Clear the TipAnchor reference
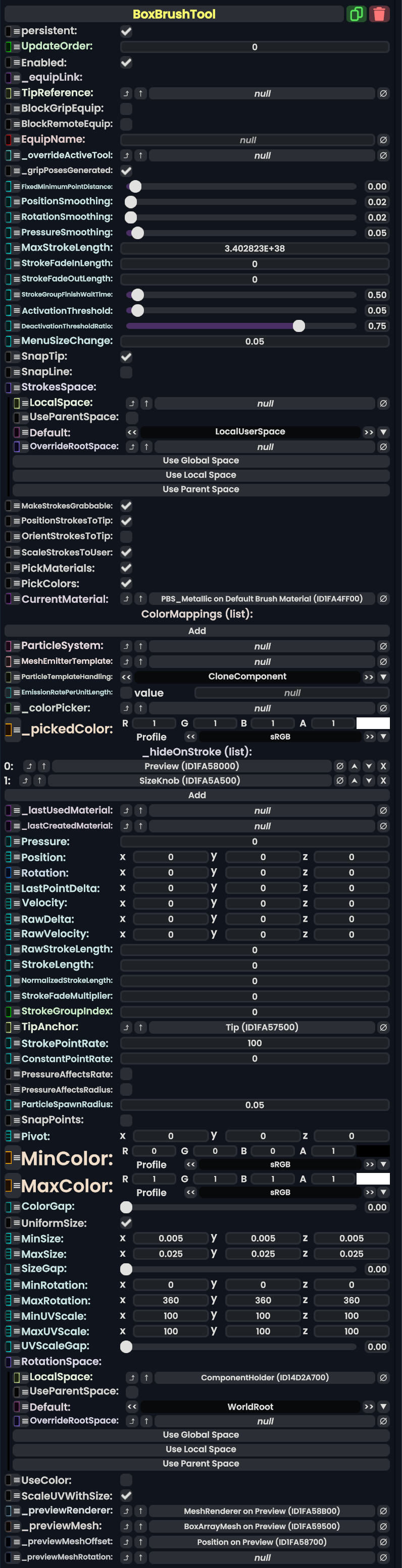 (x=383, y=1028)
